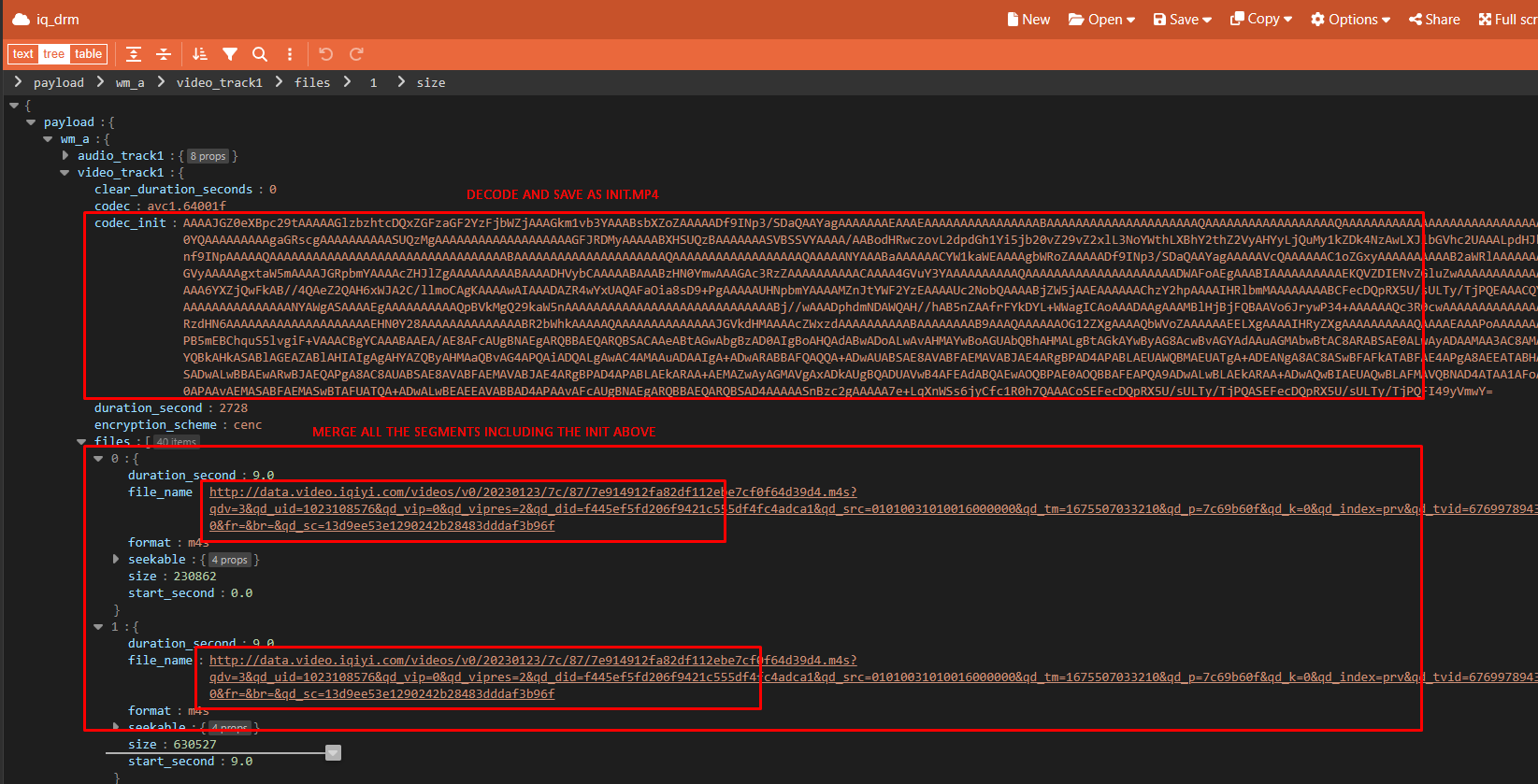The image size is (1538, 784).
Task: Select wm_a in the breadcrumb path
Action: pyautogui.click(x=130, y=82)
